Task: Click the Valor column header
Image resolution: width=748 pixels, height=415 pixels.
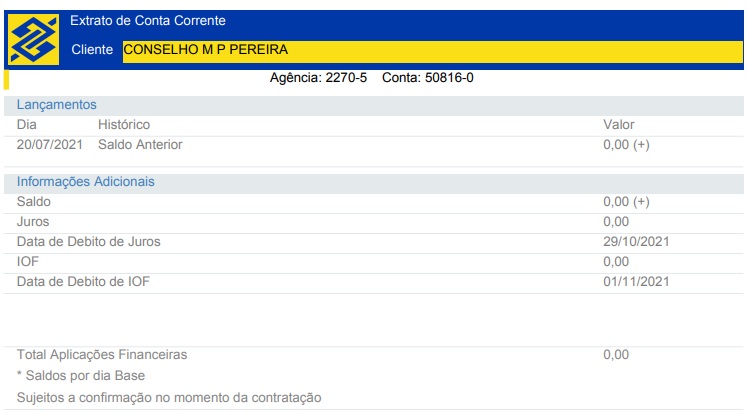Action: [x=618, y=125]
